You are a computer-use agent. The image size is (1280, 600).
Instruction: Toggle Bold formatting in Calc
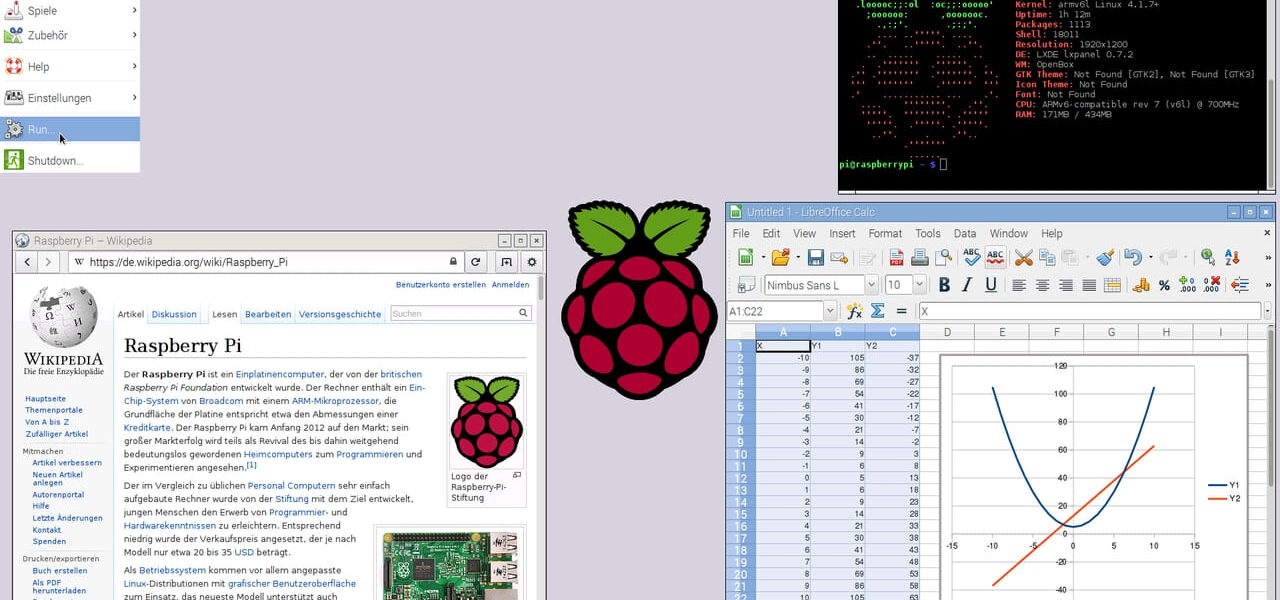(943, 285)
